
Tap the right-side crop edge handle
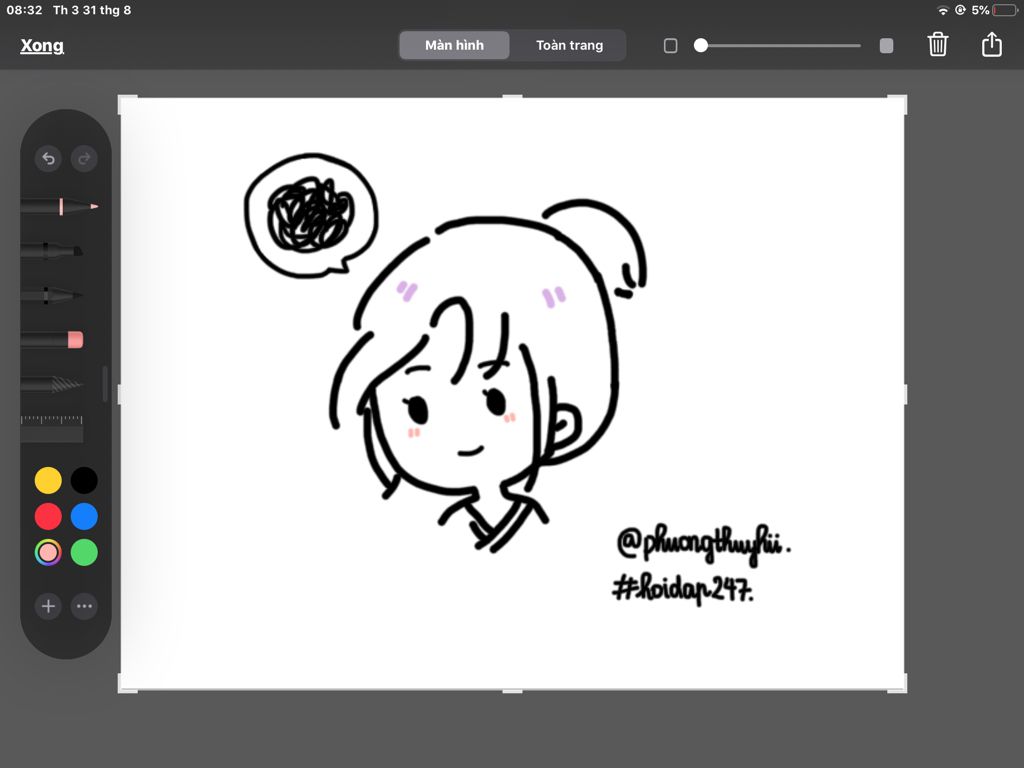tap(905, 394)
